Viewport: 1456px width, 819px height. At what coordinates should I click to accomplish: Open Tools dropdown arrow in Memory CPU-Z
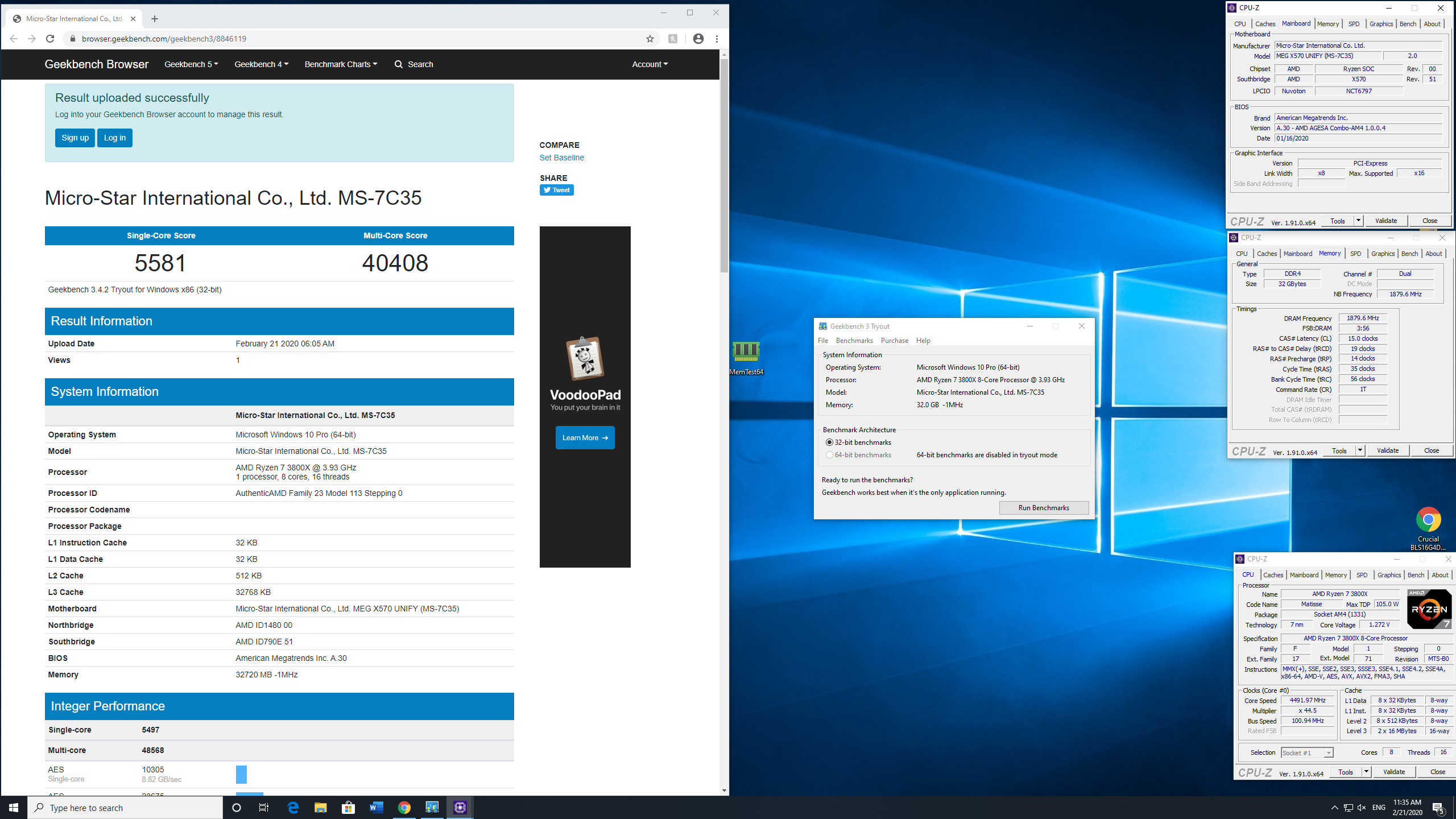point(1360,450)
